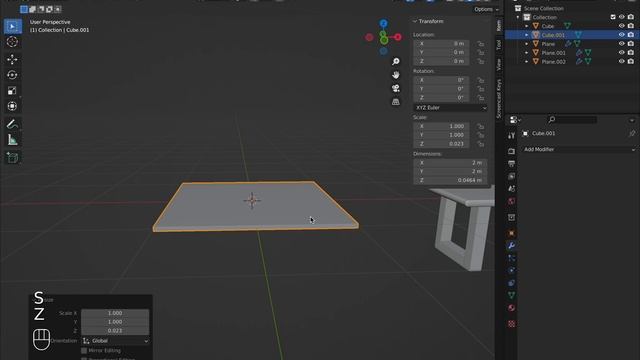Hide Cube.001 in viewport via eye icon
Image resolution: width=640 pixels, height=360 pixels.
click(x=621, y=35)
